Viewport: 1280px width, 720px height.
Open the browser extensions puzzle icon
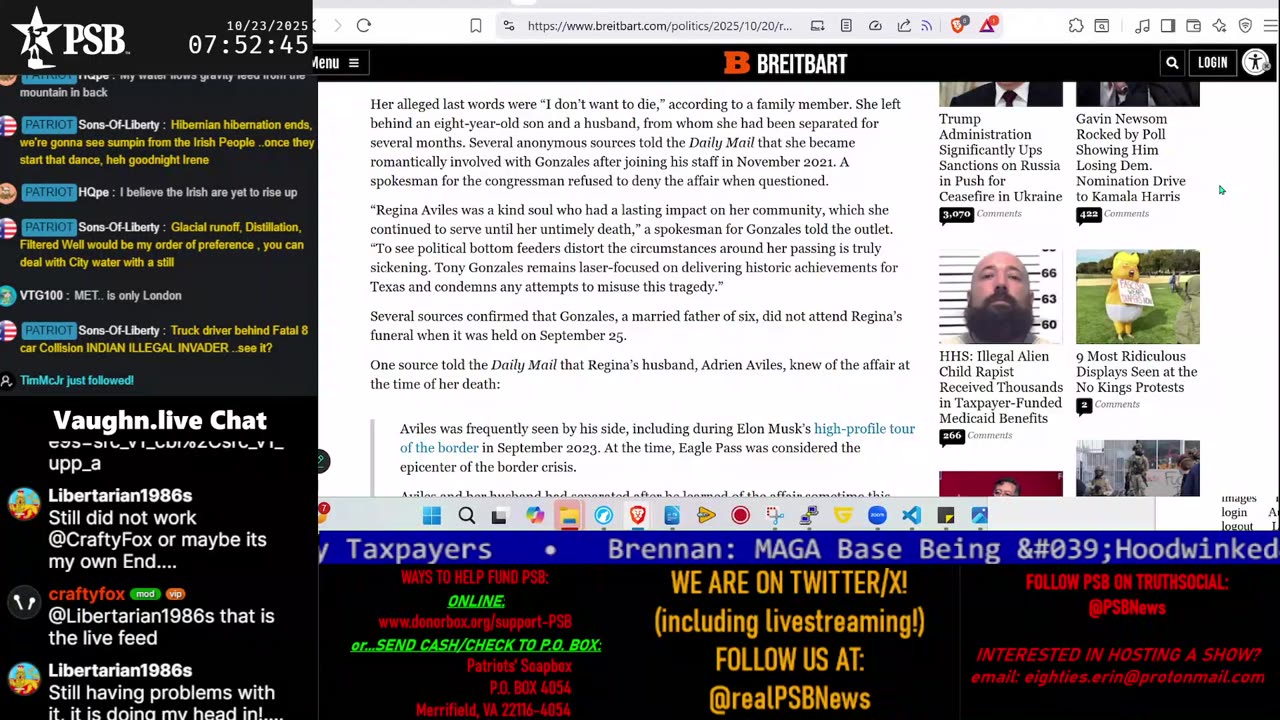click(x=1076, y=25)
